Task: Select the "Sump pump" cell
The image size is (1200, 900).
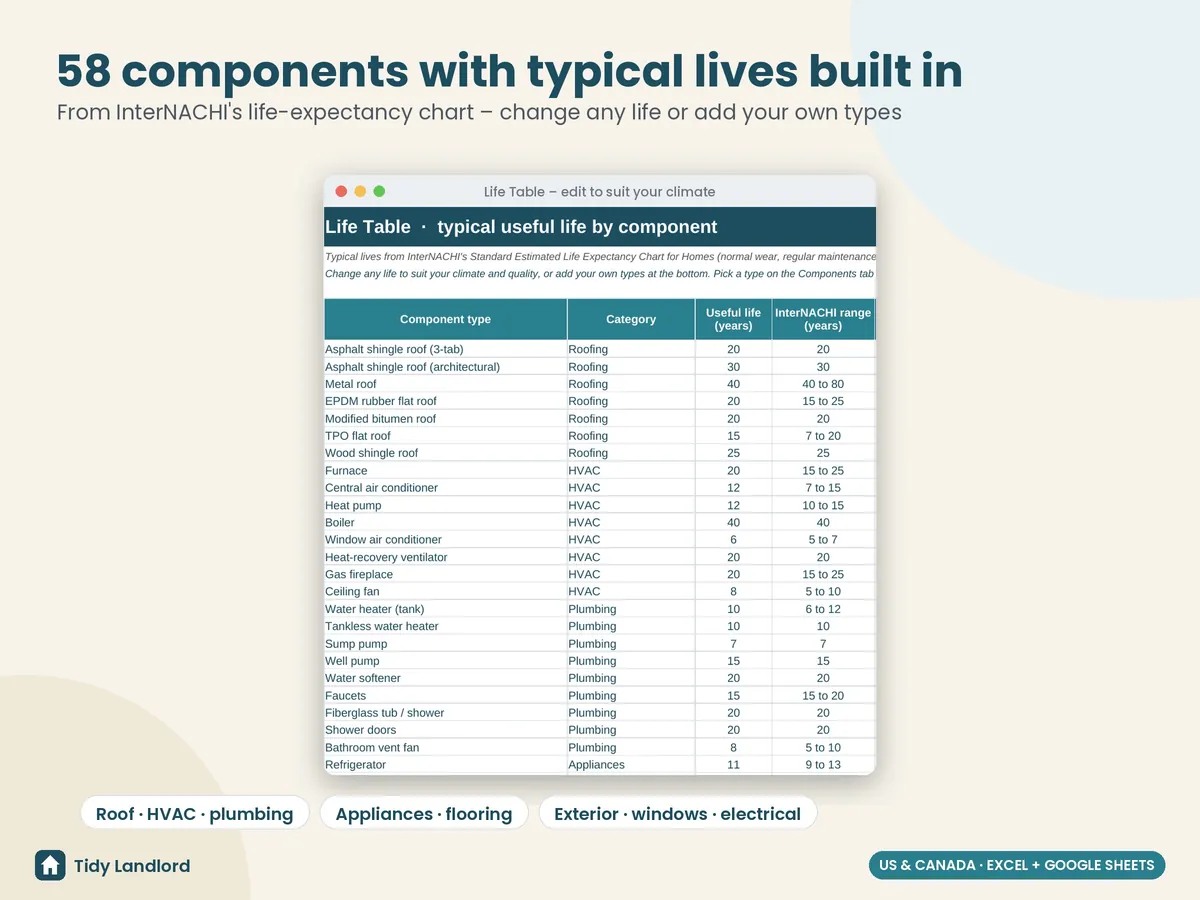Action: point(446,644)
